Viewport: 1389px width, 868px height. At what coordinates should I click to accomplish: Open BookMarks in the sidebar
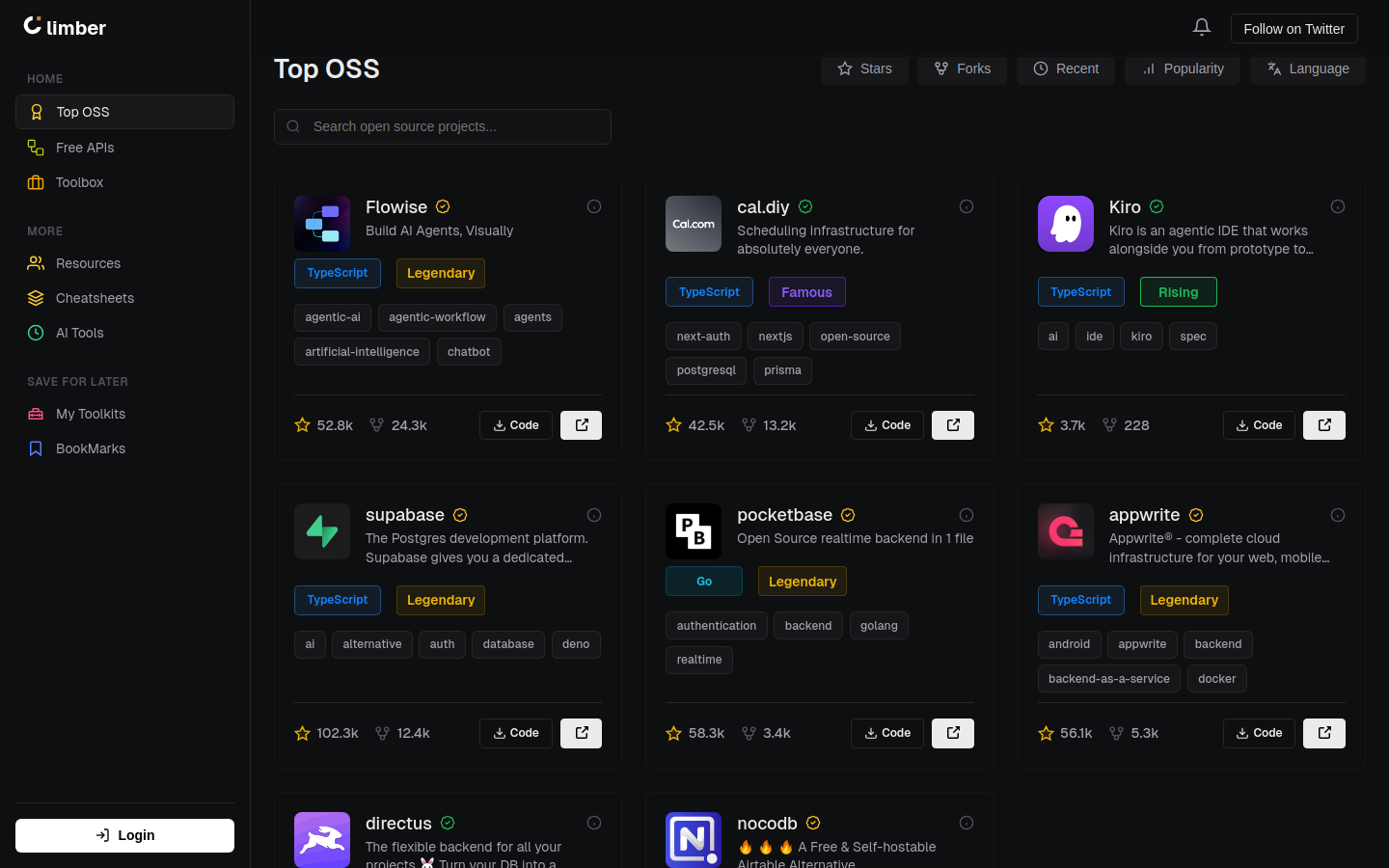click(x=124, y=448)
